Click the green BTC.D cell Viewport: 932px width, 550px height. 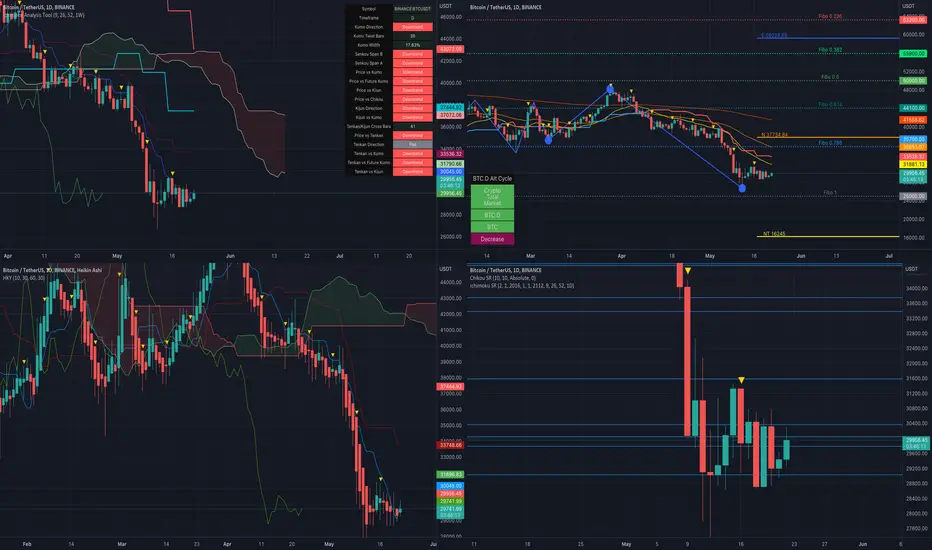click(x=492, y=215)
